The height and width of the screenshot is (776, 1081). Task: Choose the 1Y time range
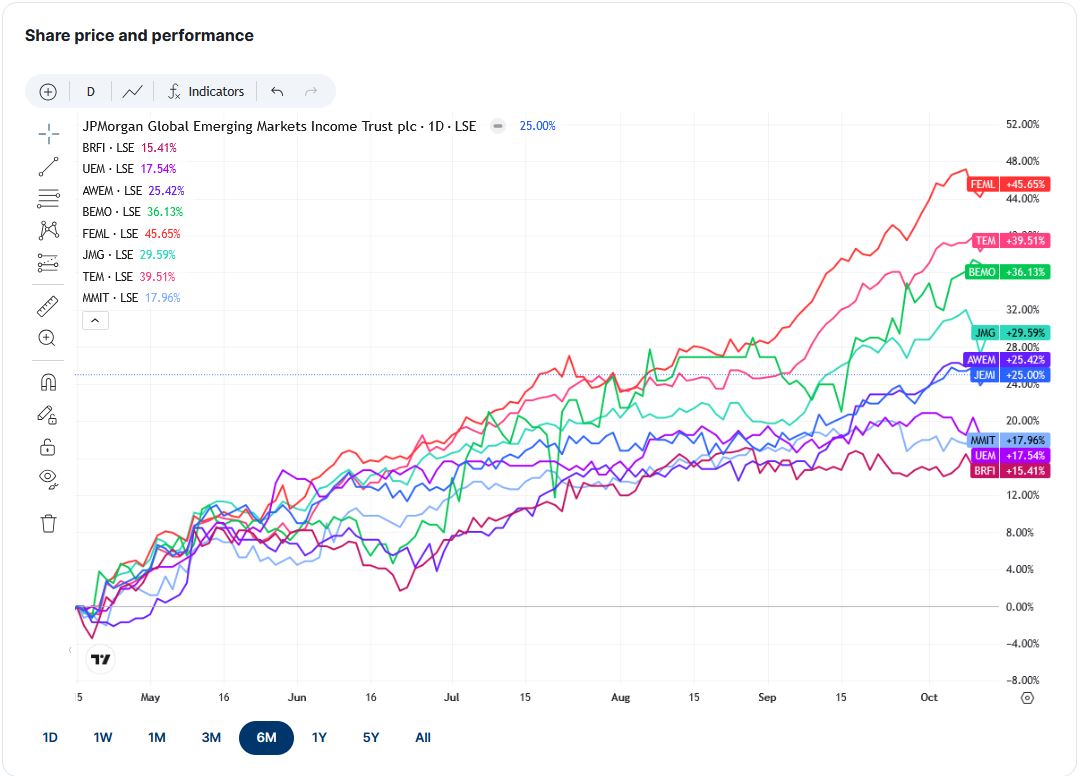pyautogui.click(x=319, y=737)
